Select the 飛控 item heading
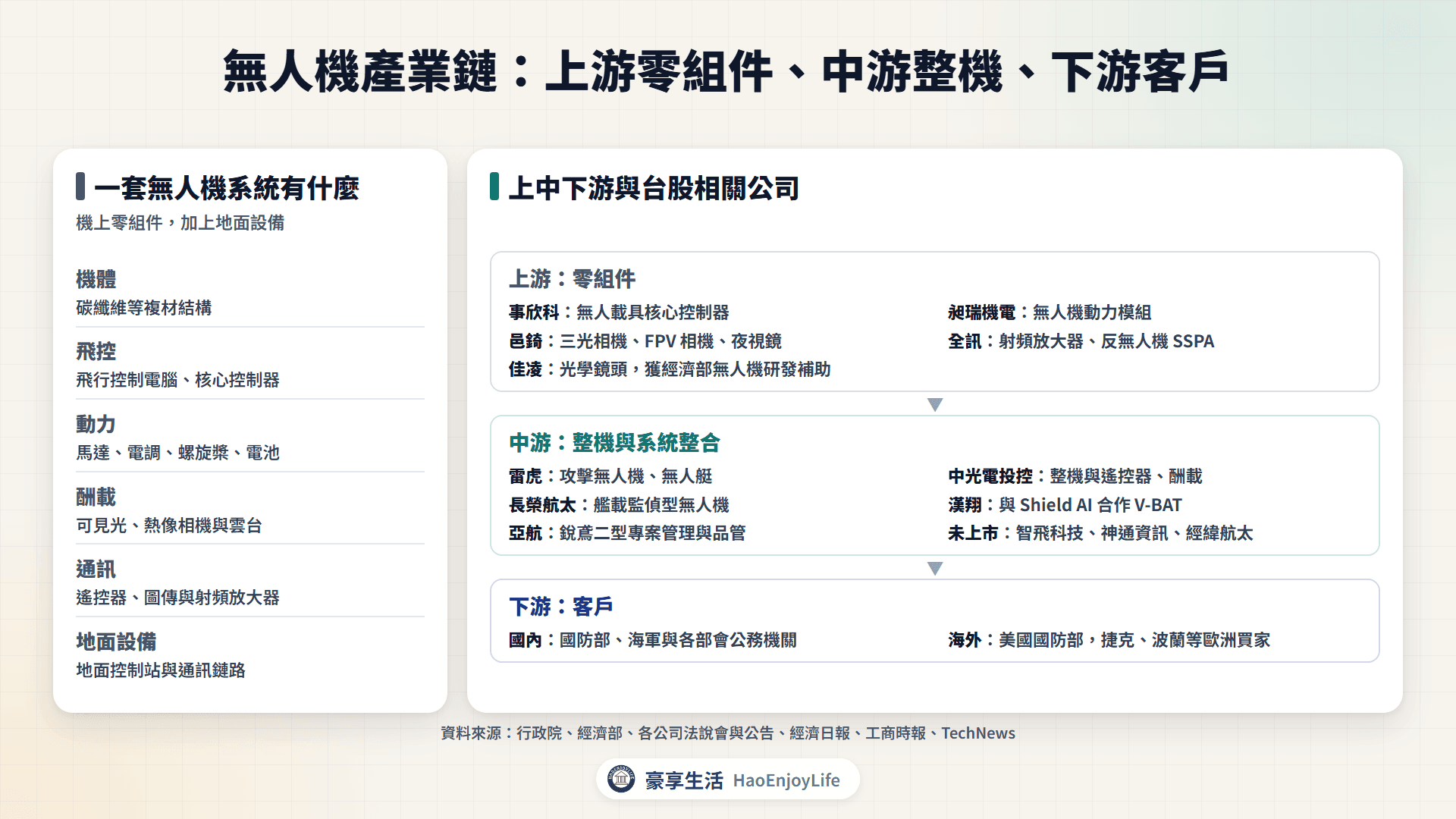Viewport: 1456px width, 819px height. [x=96, y=351]
